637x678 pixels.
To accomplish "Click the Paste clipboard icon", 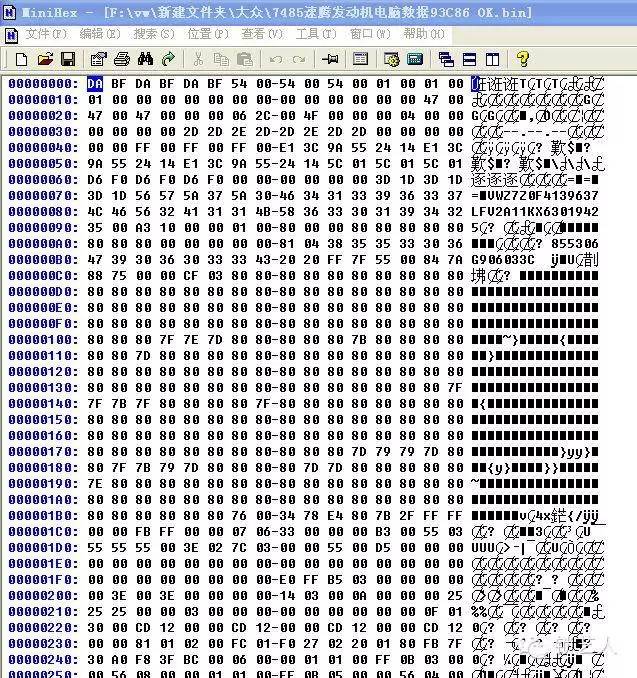I will [245, 59].
